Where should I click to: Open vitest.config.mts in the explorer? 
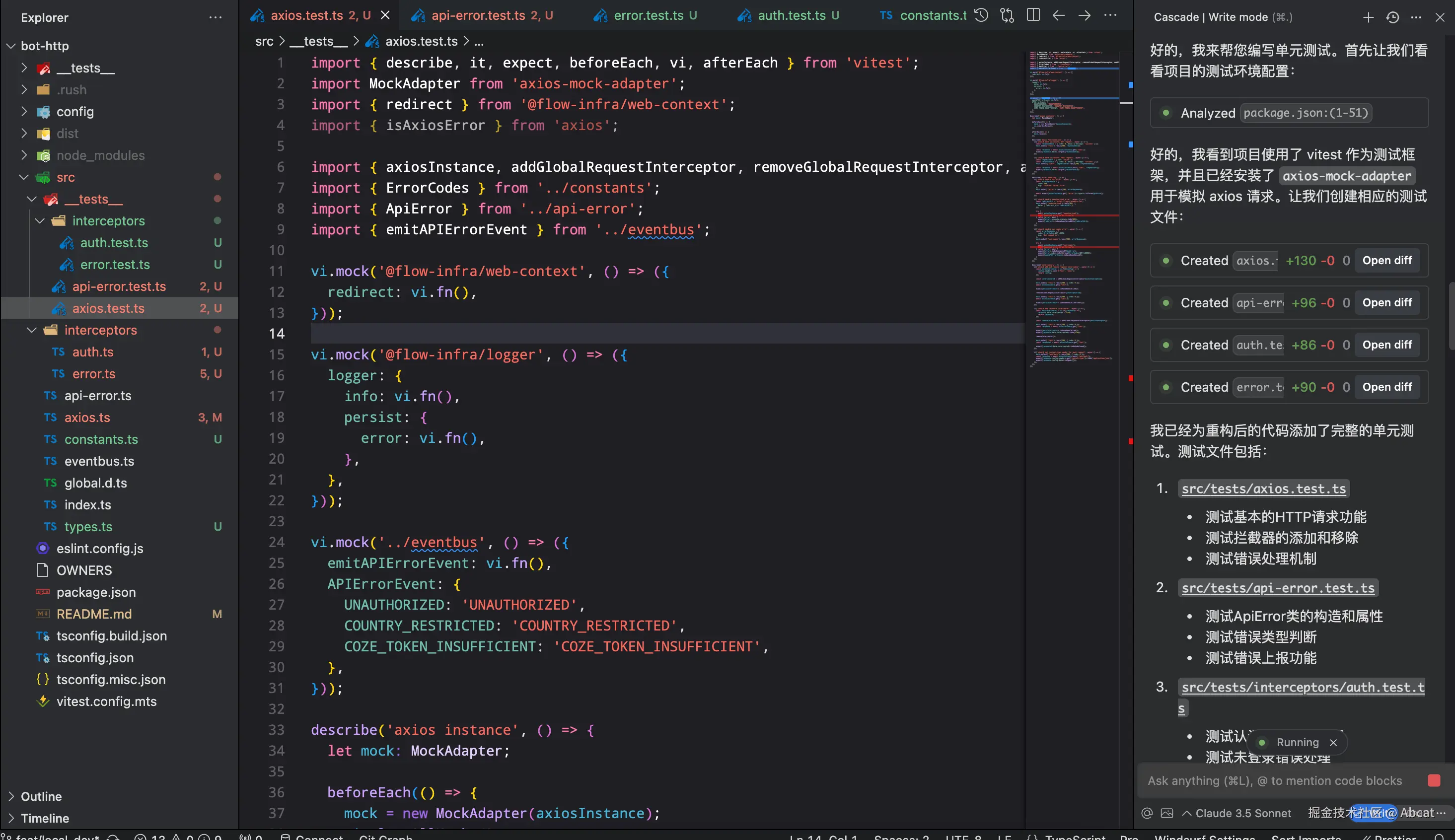coord(106,701)
